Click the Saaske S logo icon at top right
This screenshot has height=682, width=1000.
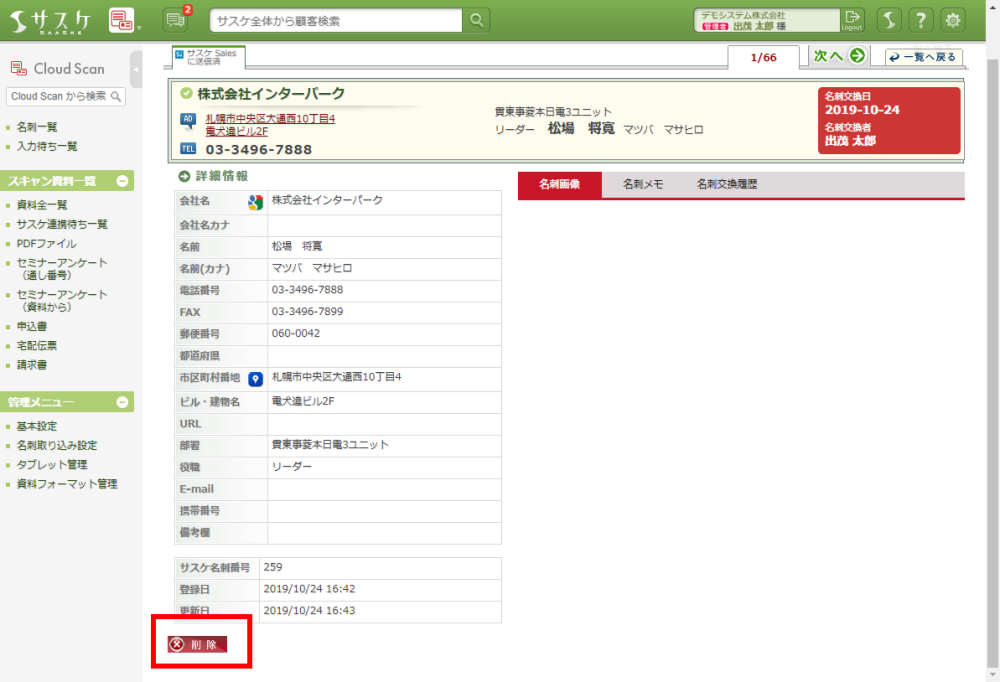890,20
